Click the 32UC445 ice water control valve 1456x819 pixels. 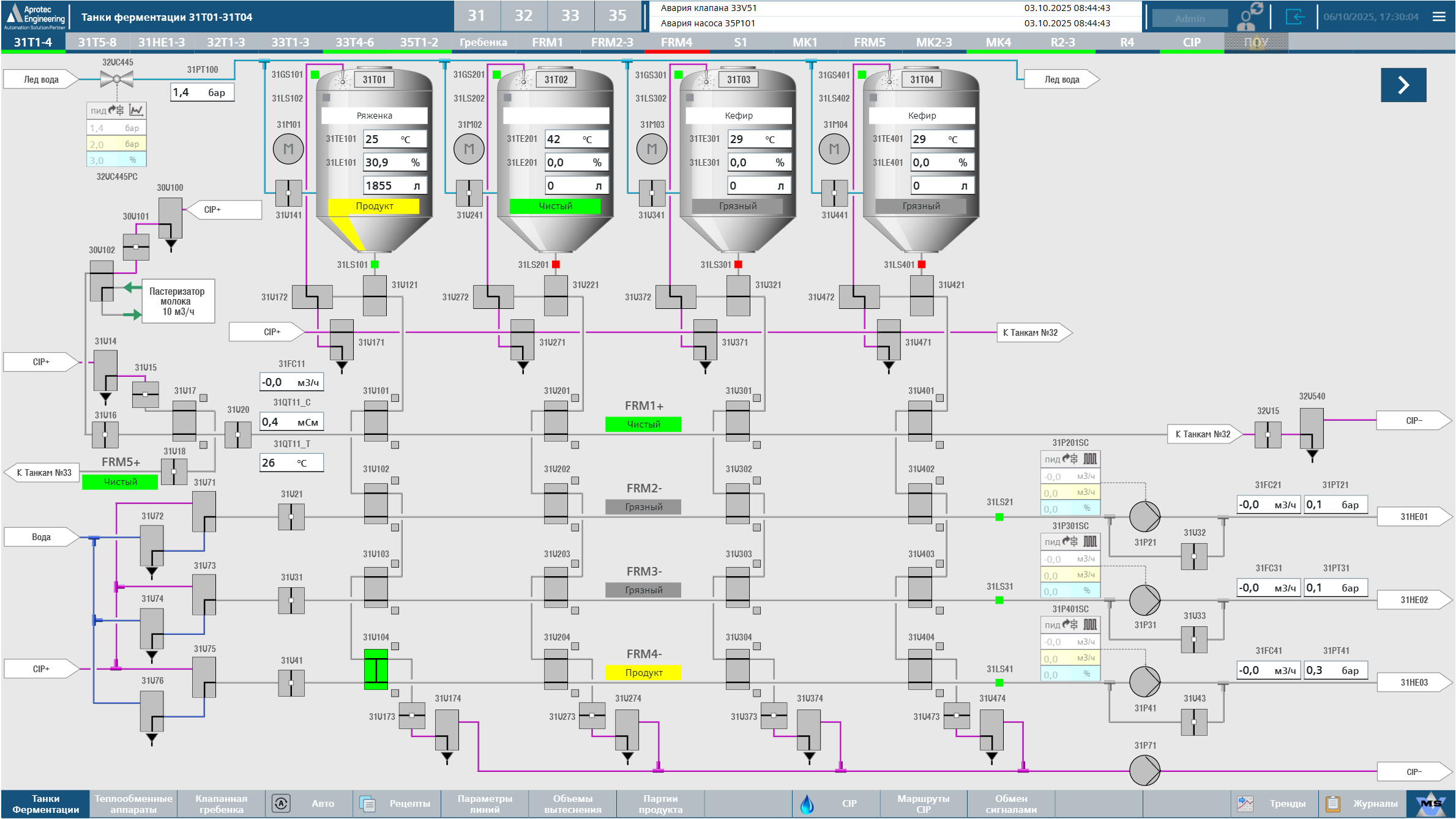tap(117, 78)
